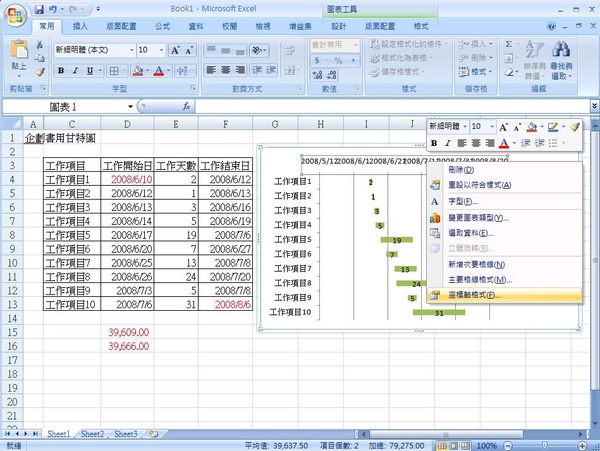Open the 檢視 ribbon tab
This screenshot has height=451, width=600.
click(263, 26)
